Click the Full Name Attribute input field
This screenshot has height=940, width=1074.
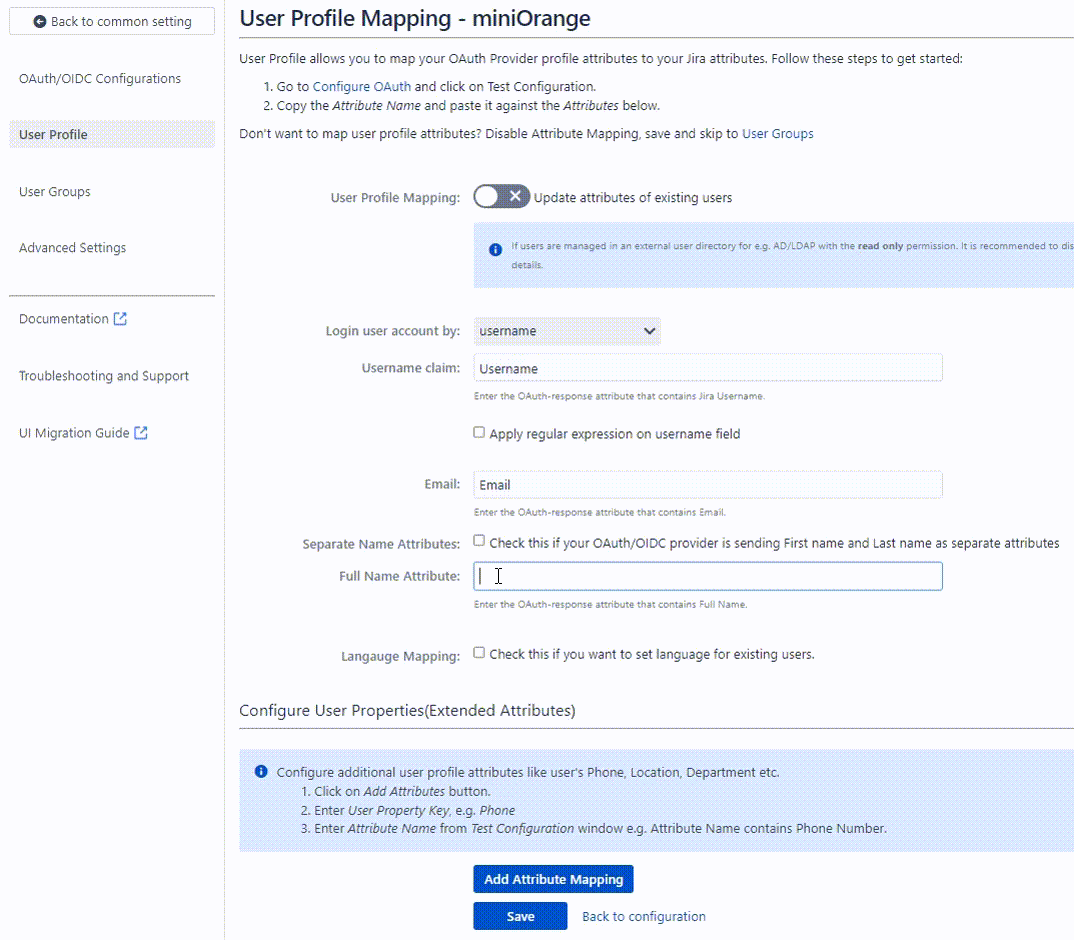708,576
